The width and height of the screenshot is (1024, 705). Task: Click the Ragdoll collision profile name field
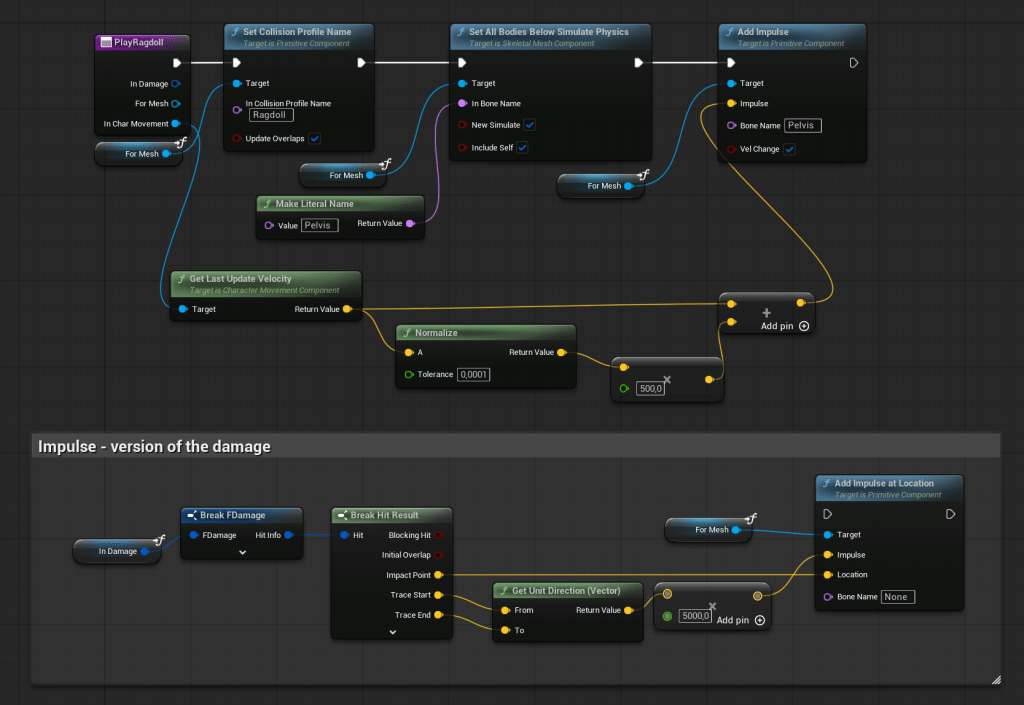[x=270, y=115]
